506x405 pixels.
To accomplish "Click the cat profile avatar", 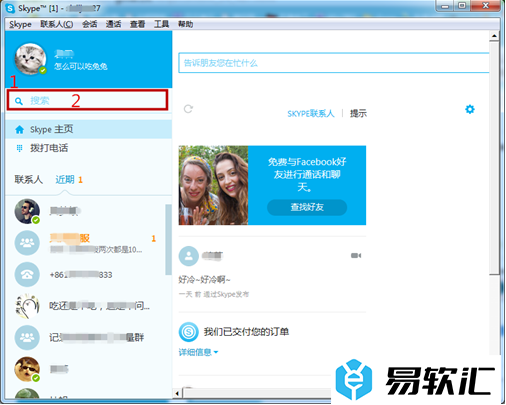I will click(30, 59).
